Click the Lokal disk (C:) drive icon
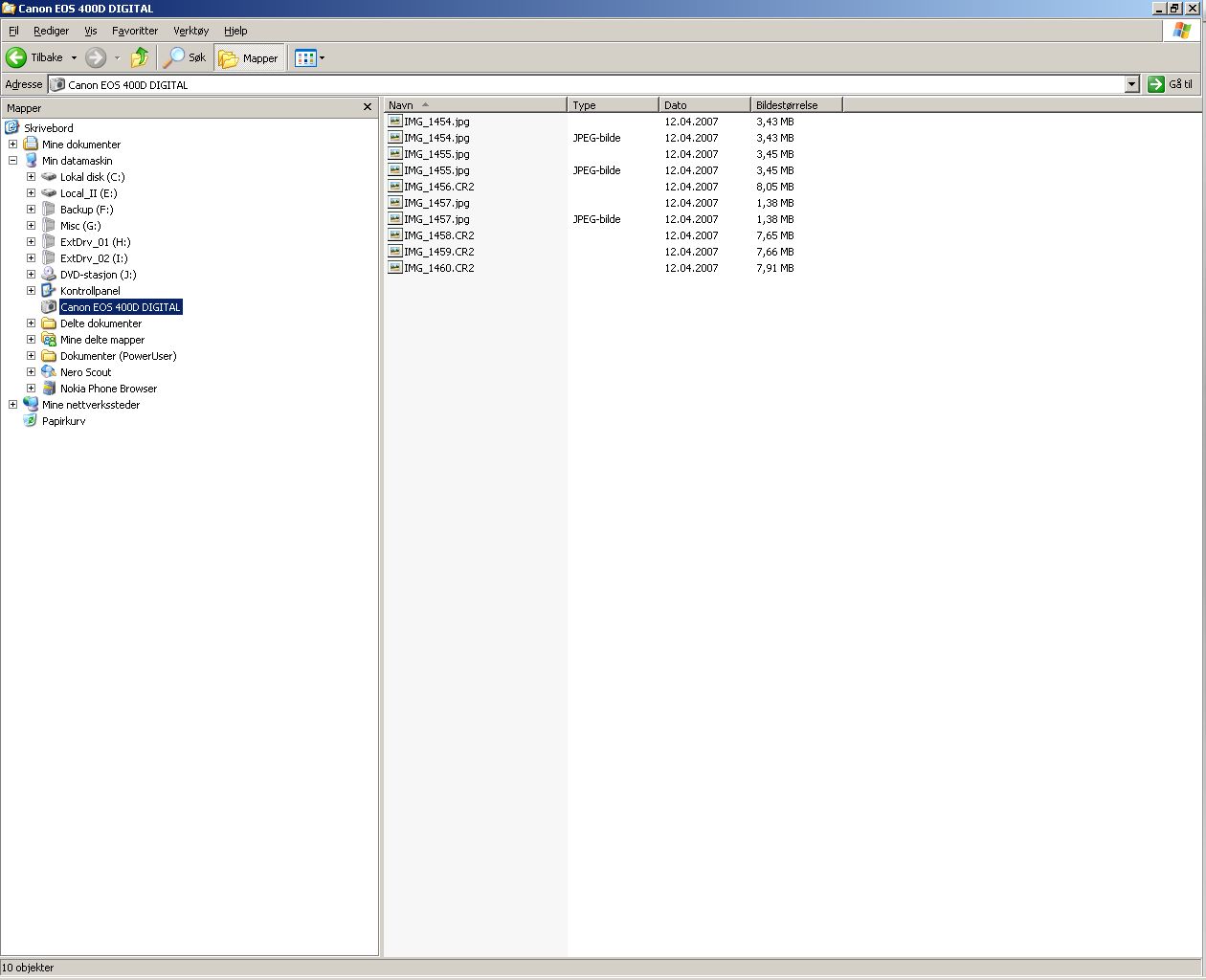 [49, 176]
